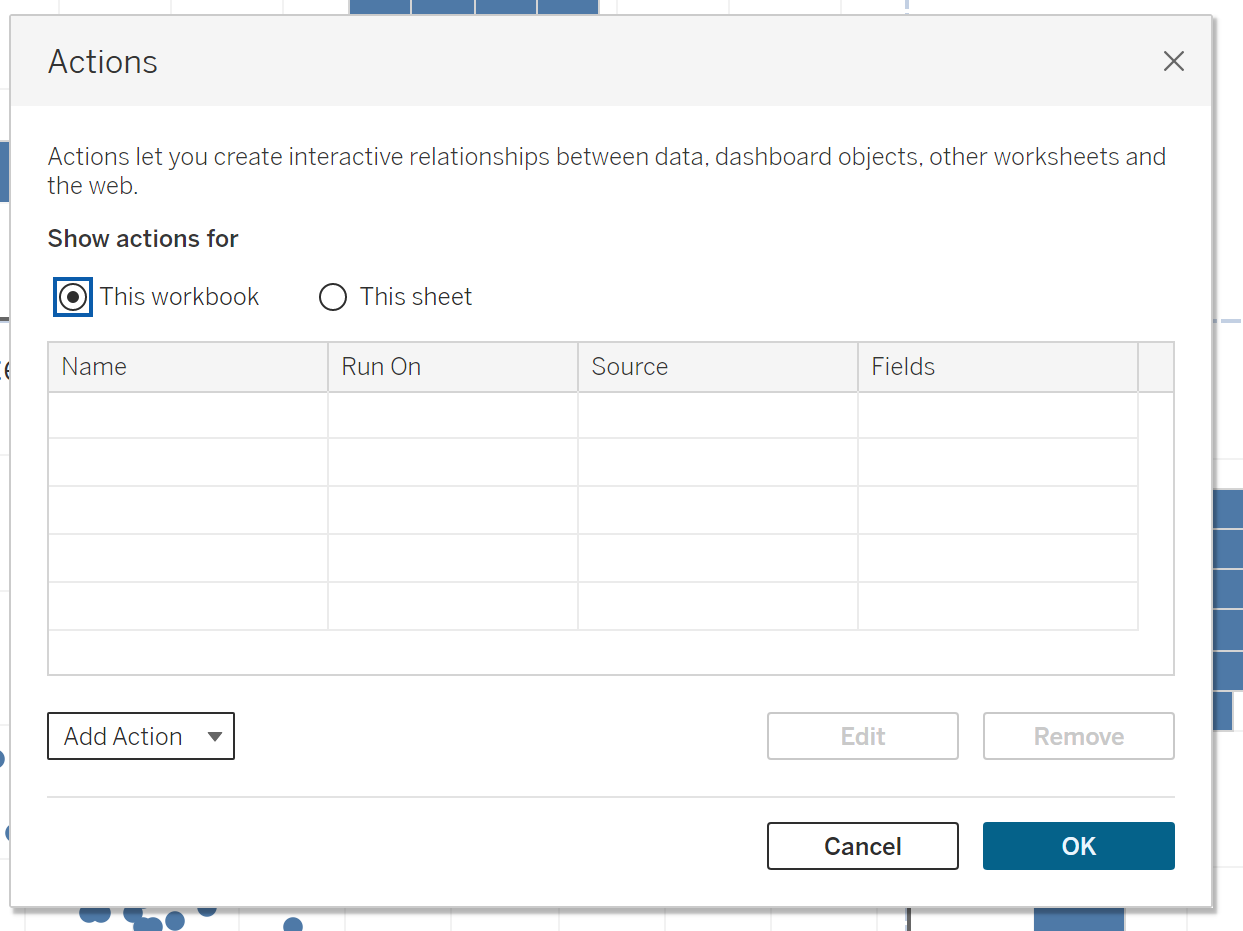1243x931 pixels.
Task: Click the Actions dialog title text
Action: tap(103, 62)
